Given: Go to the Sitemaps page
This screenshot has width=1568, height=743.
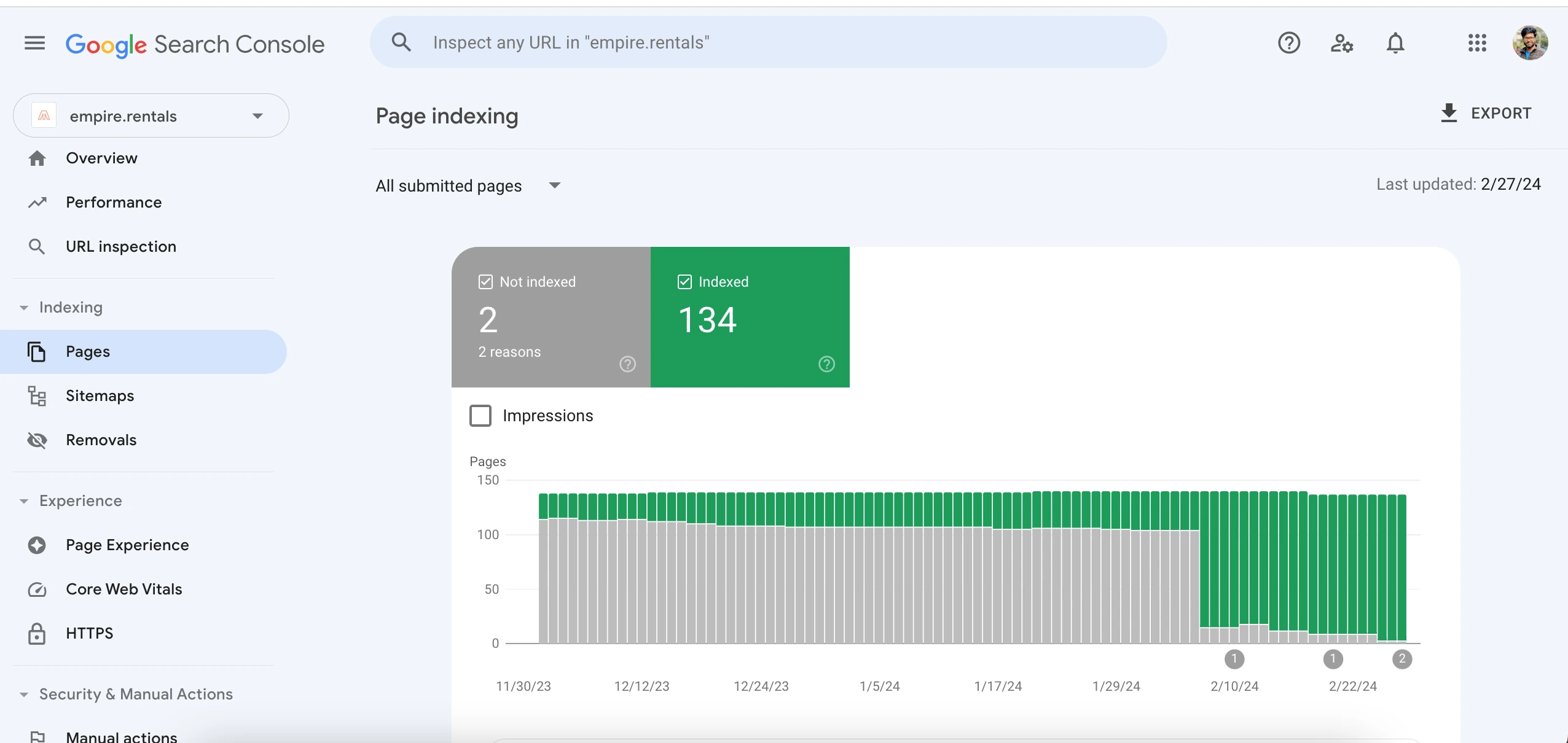Looking at the screenshot, I should click(x=100, y=396).
